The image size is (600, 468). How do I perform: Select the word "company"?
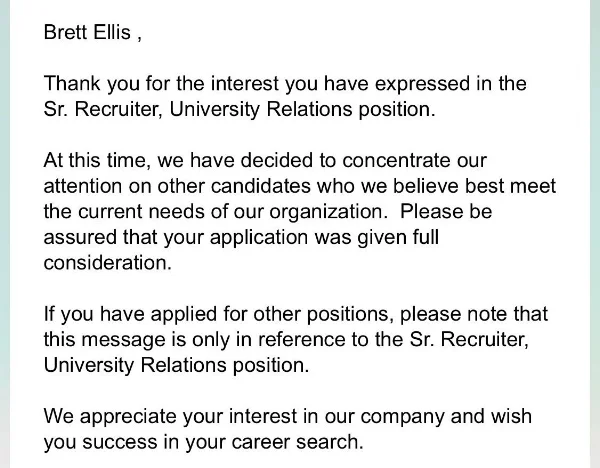click(402, 417)
